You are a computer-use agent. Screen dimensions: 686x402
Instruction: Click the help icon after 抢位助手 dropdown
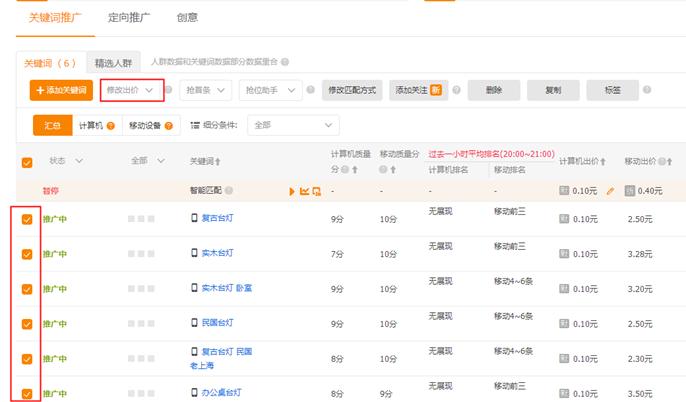[x=311, y=90]
